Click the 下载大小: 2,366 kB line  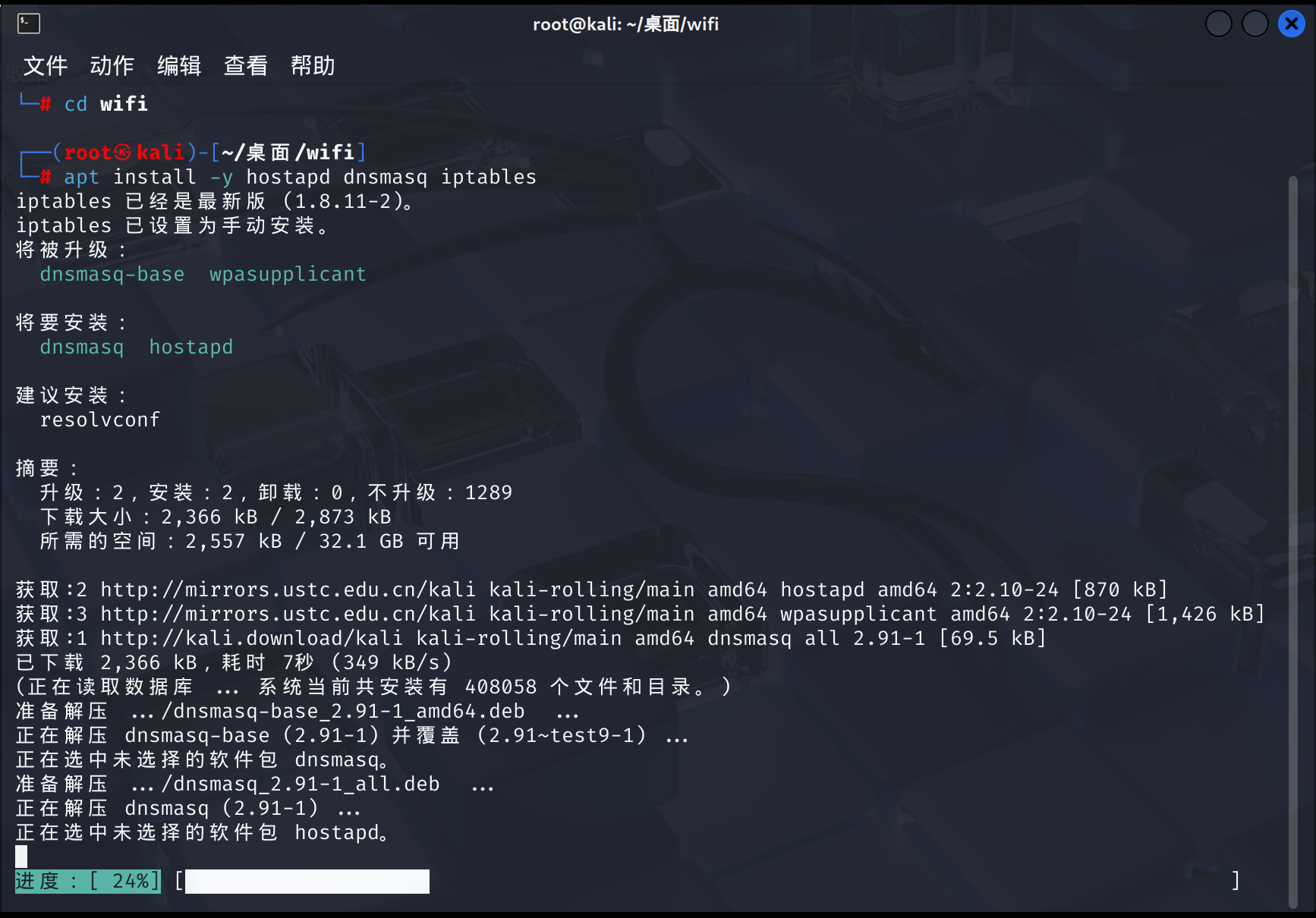tap(216, 517)
